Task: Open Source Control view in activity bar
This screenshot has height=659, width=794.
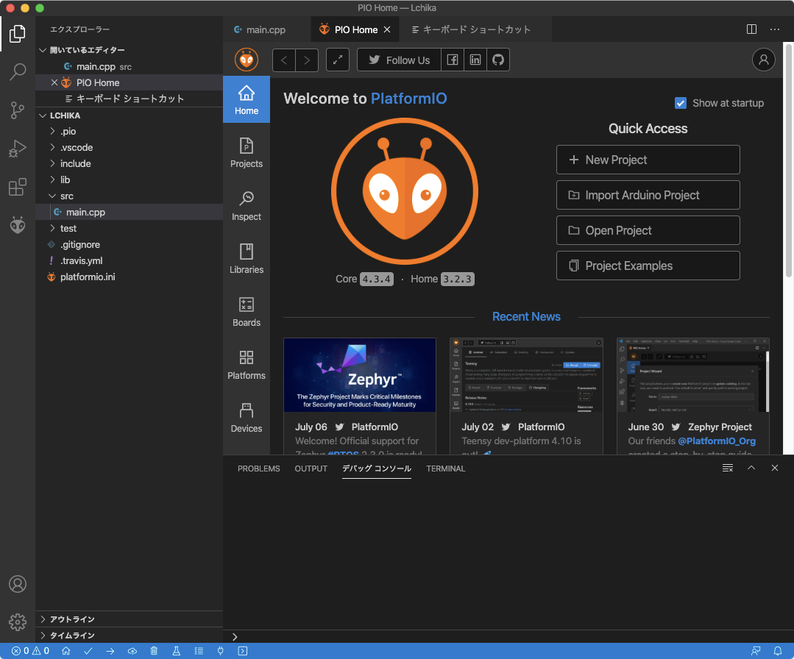Action: pyautogui.click(x=17, y=110)
